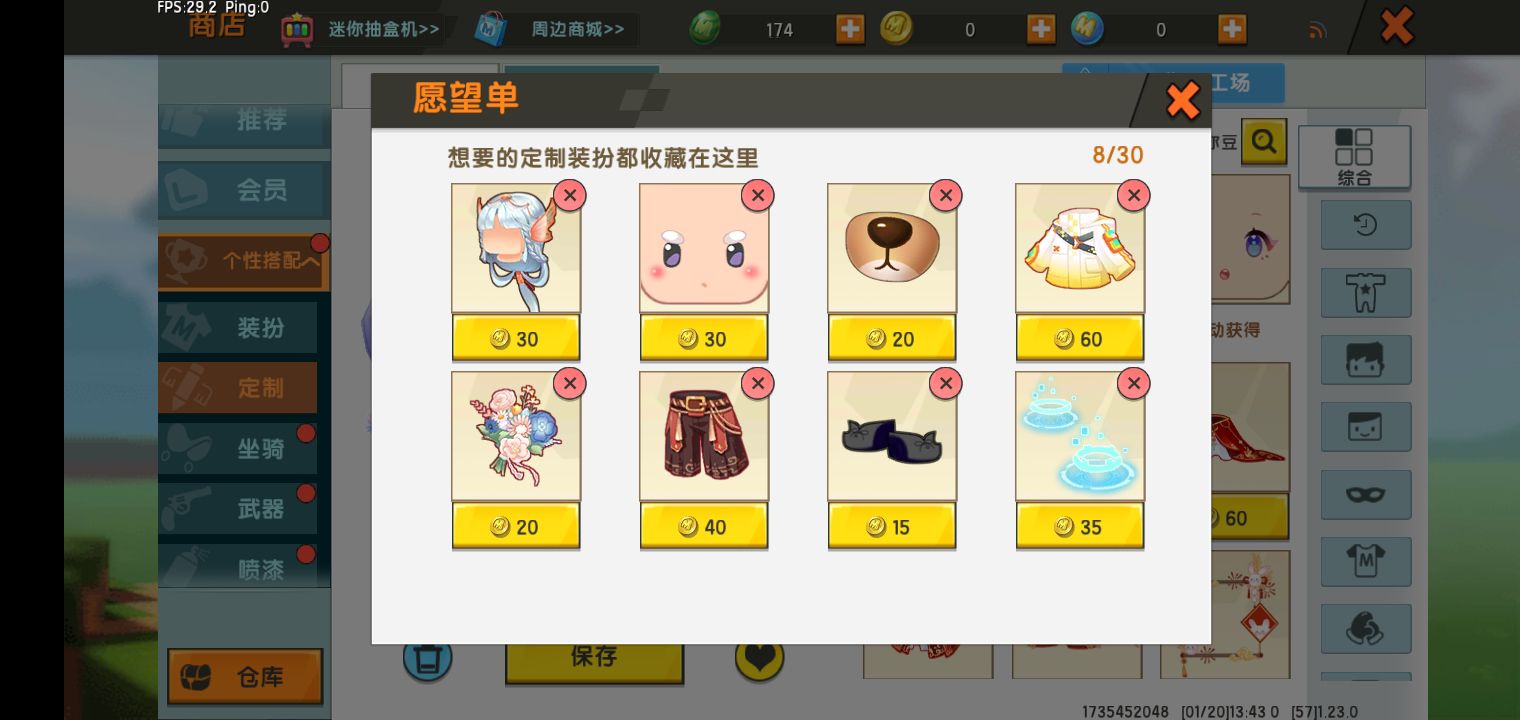Select the blushing face thumbnail
The width and height of the screenshot is (1520, 720).
(x=704, y=248)
